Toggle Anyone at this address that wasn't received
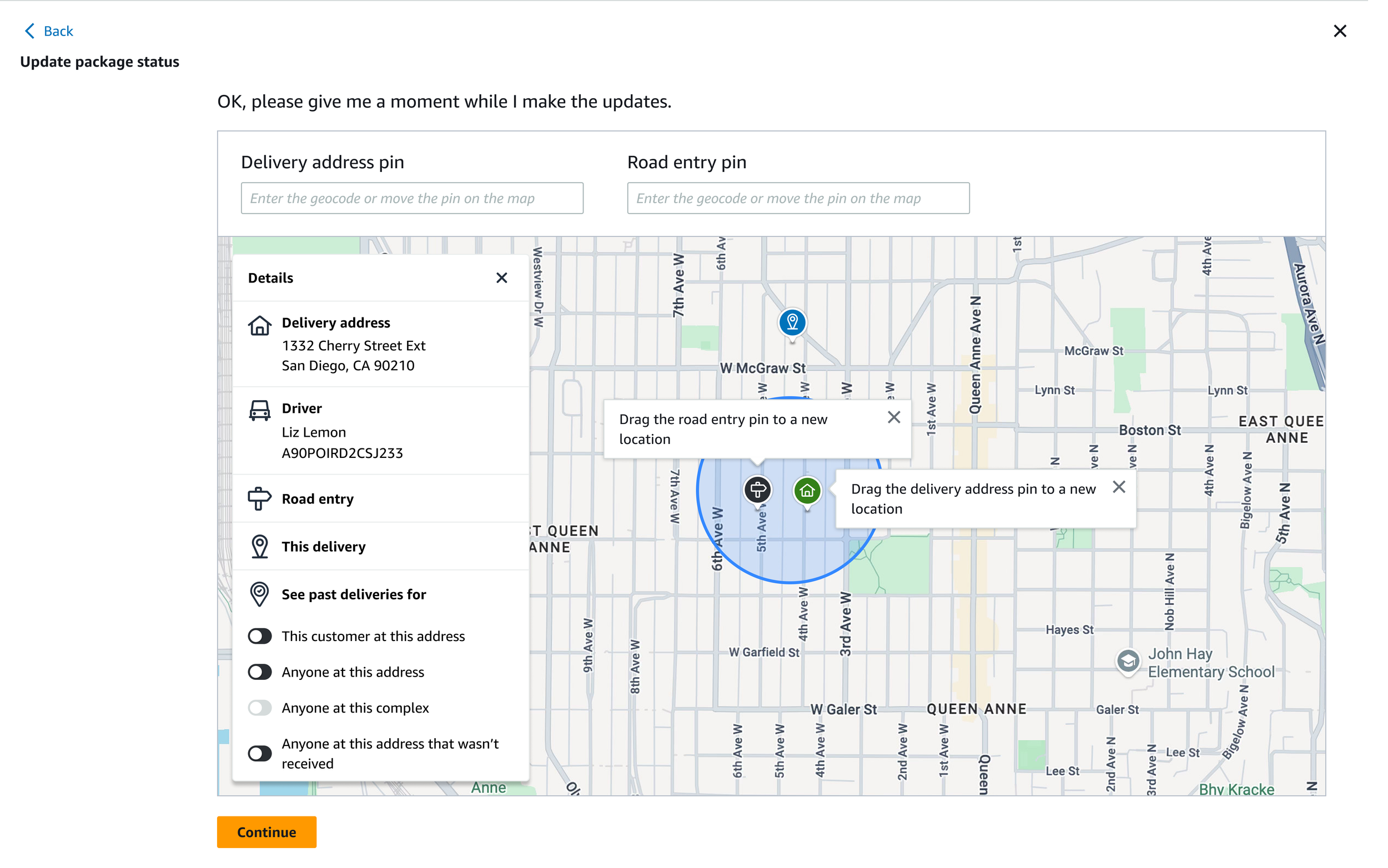This screenshot has height=868, width=1388. [x=260, y=753]
